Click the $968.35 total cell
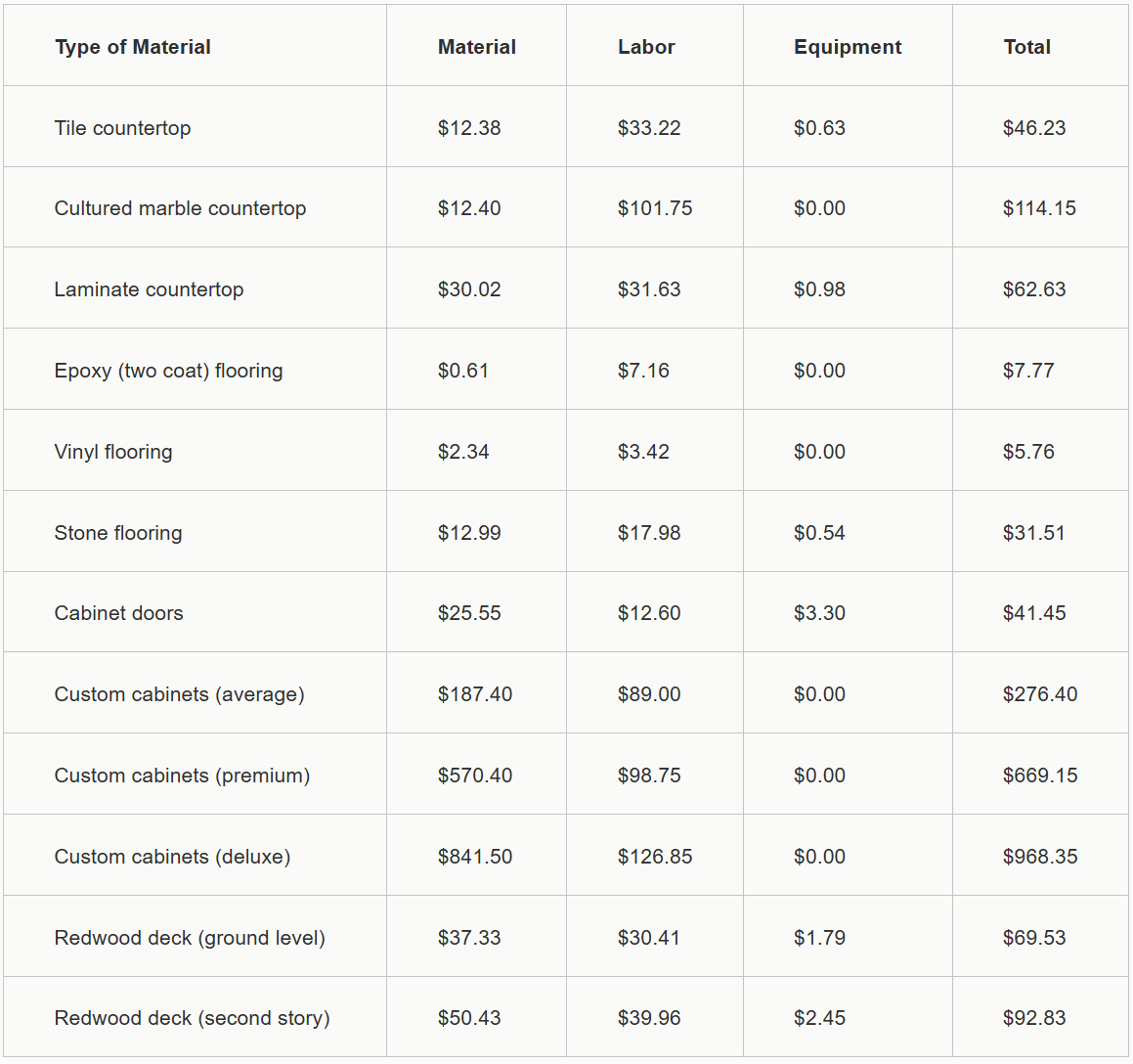Screen dimensions: 1133x1064 coord(1040,857)
